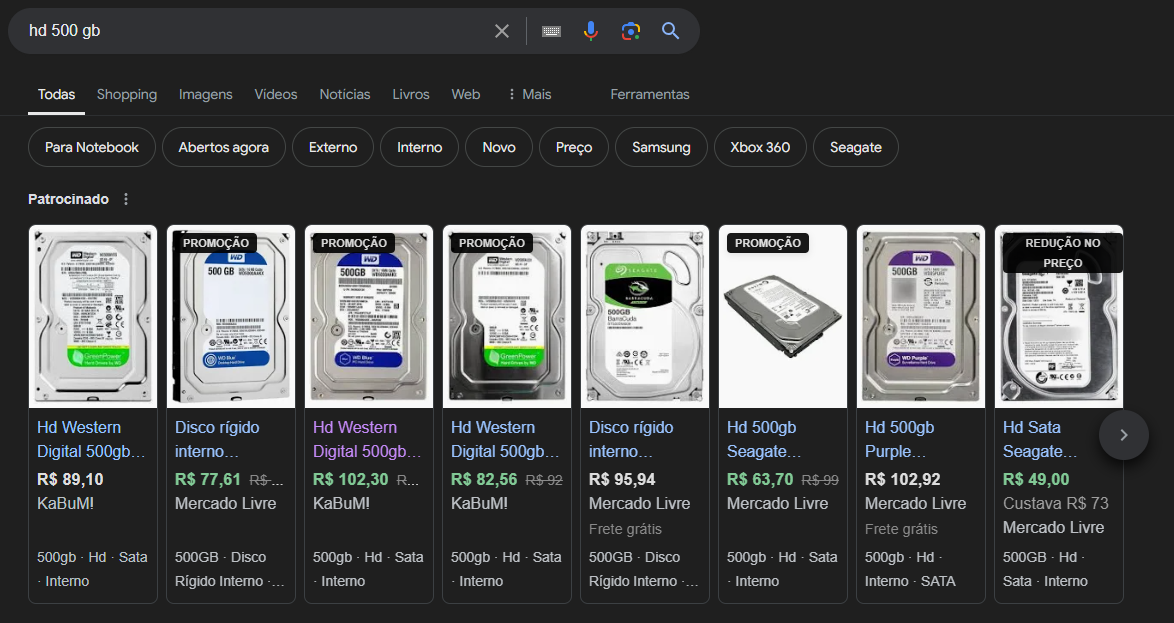This screenshot has width=1174, height=623.
Task: Open the Vídeos tab
Action: click(276, 94)
